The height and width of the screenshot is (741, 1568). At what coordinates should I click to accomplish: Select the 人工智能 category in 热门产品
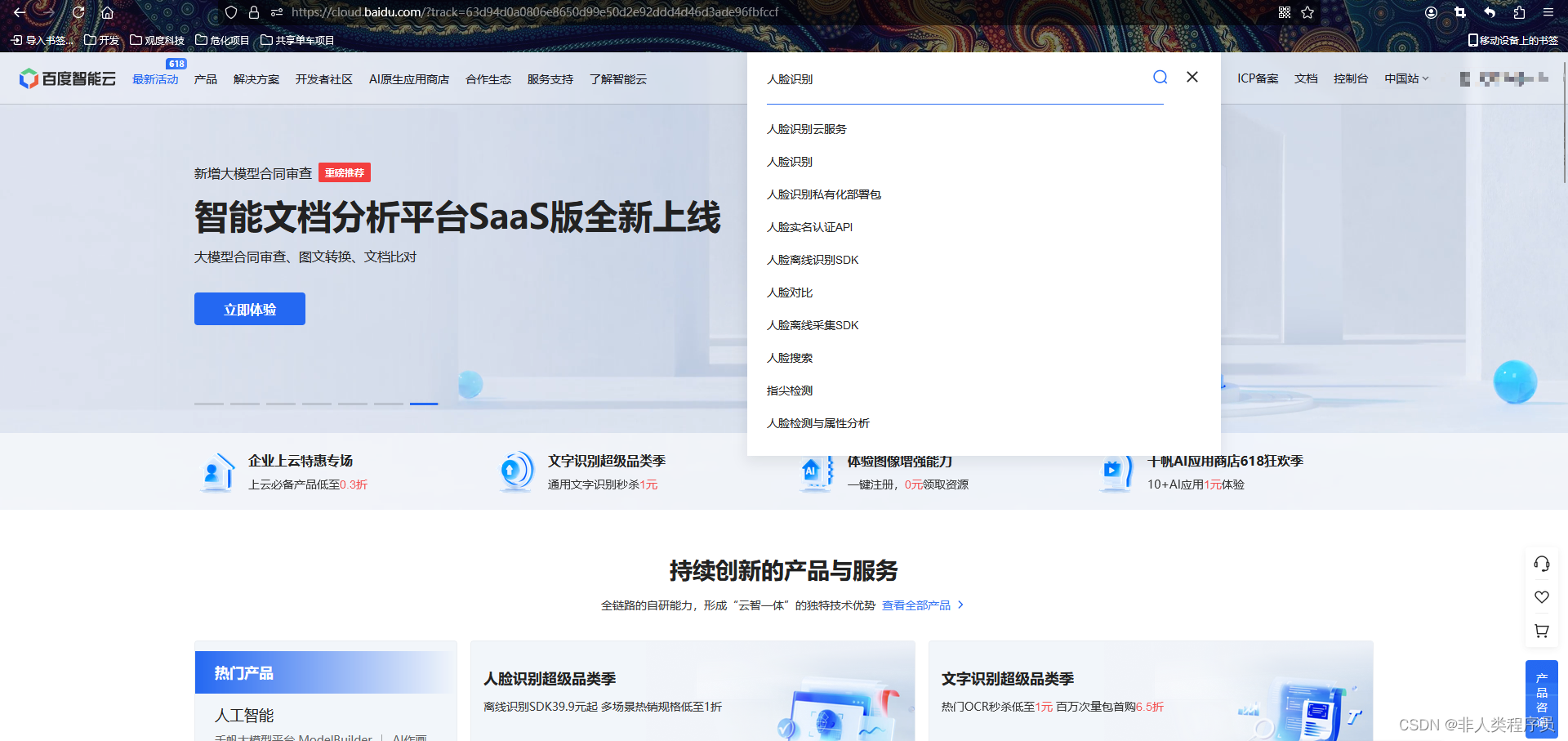[x=244, y=716]
